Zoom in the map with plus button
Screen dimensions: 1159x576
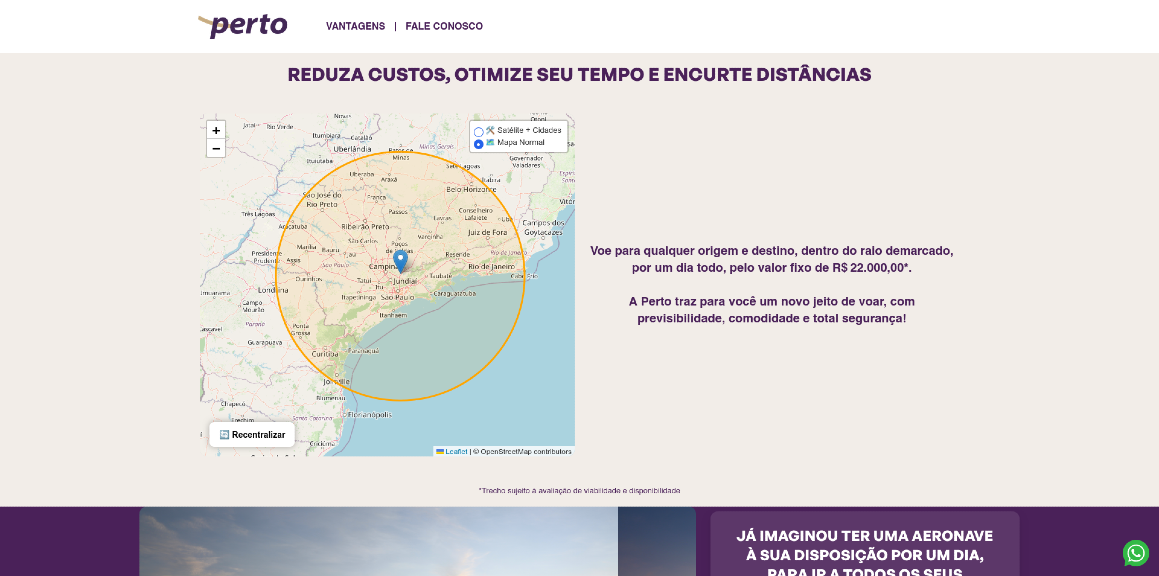[x=216, y=130]
